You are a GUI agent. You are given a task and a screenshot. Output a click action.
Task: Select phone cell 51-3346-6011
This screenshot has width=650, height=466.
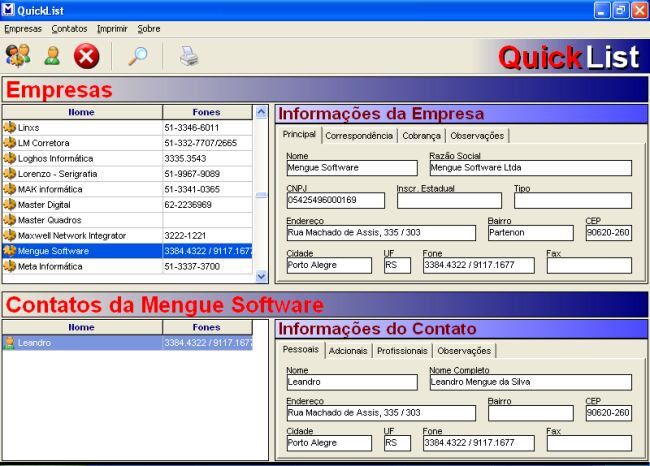[207, 128]
